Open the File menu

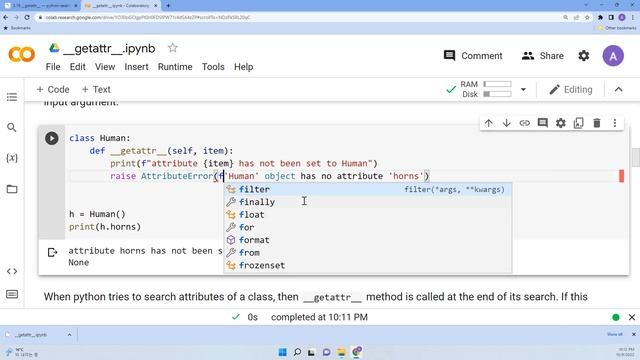point(53,67)
